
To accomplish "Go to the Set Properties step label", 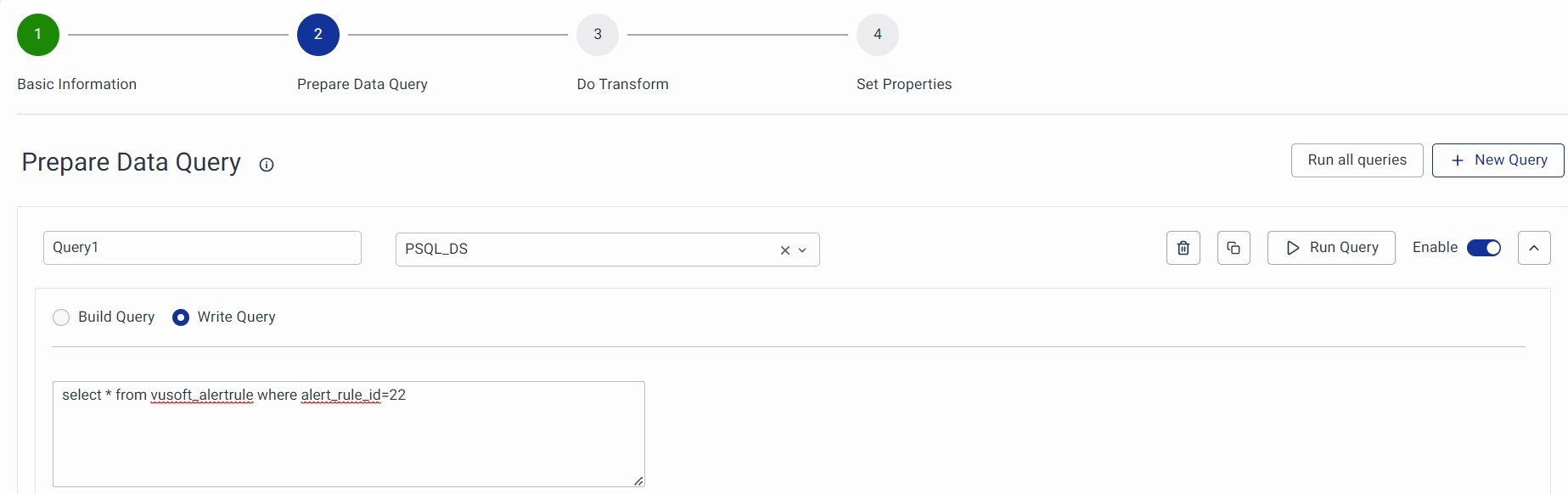I will 903,84.
